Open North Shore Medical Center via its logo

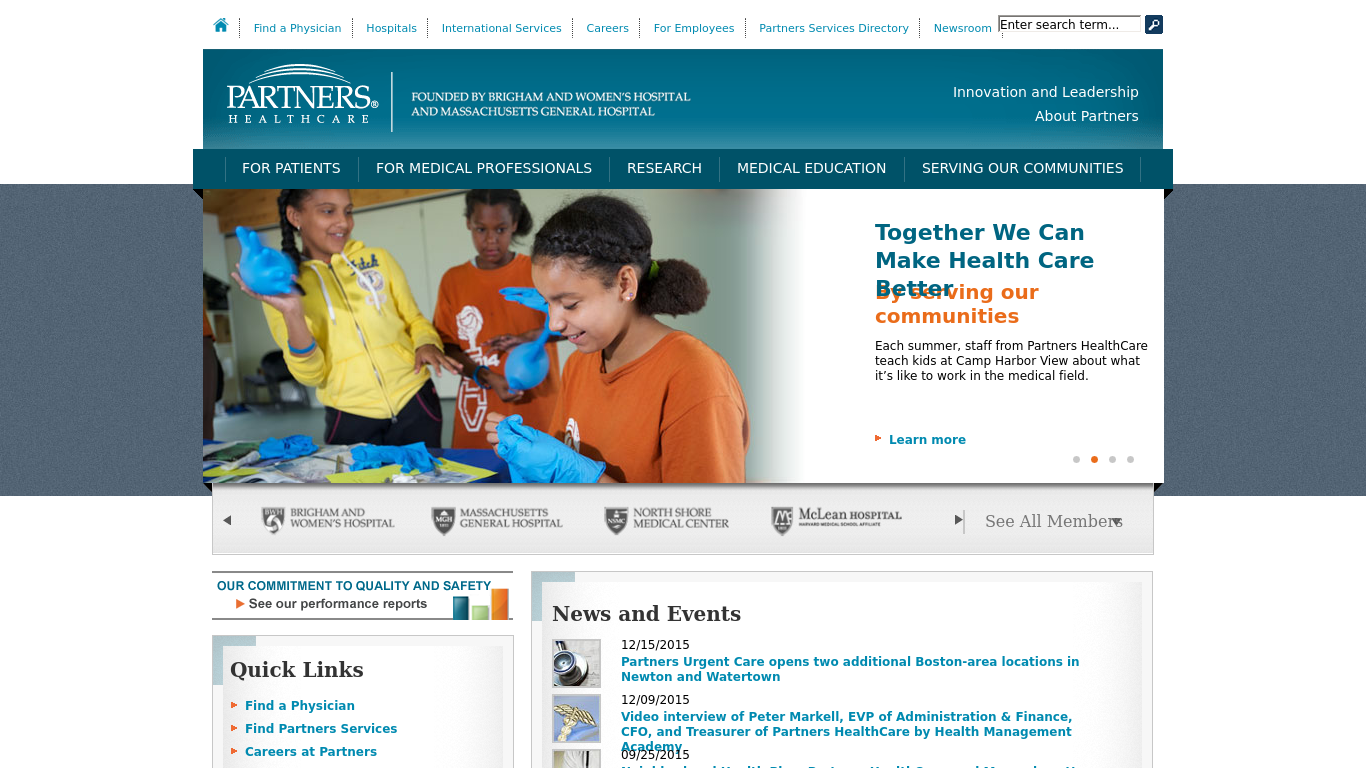(665, 519)
